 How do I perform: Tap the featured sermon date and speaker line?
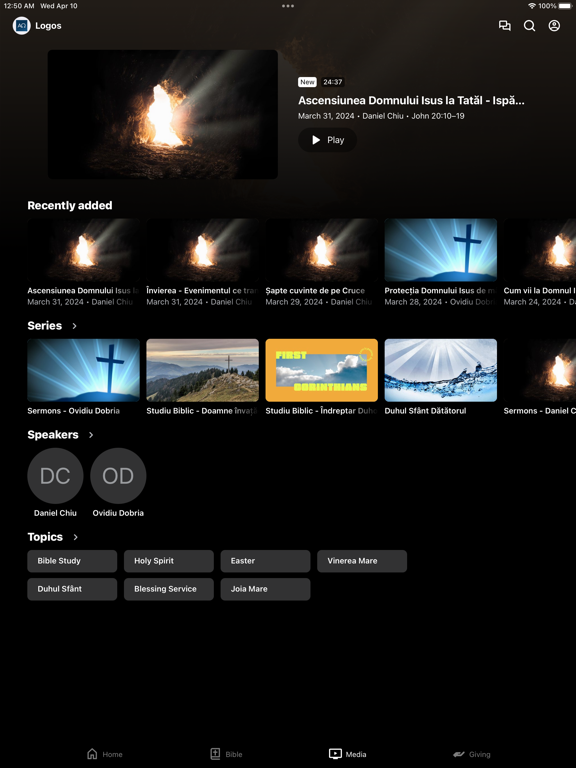[381, 116]
